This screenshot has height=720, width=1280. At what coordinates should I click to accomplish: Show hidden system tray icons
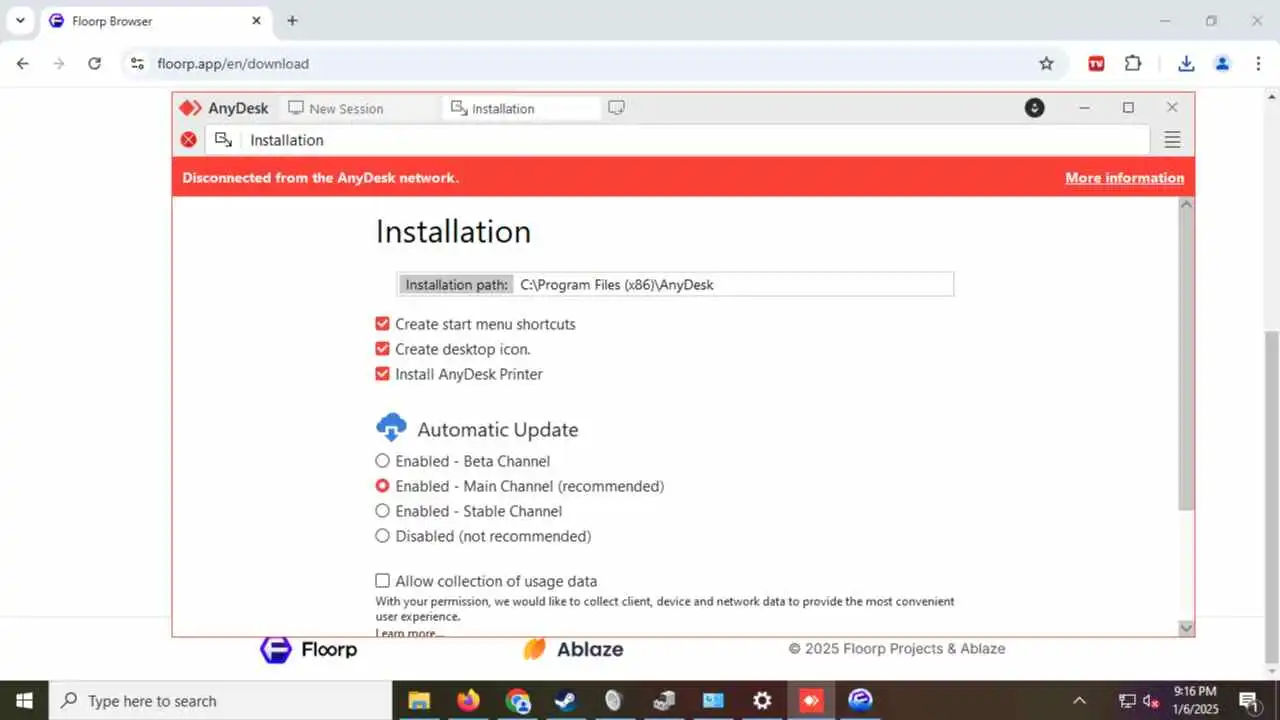1079,700
